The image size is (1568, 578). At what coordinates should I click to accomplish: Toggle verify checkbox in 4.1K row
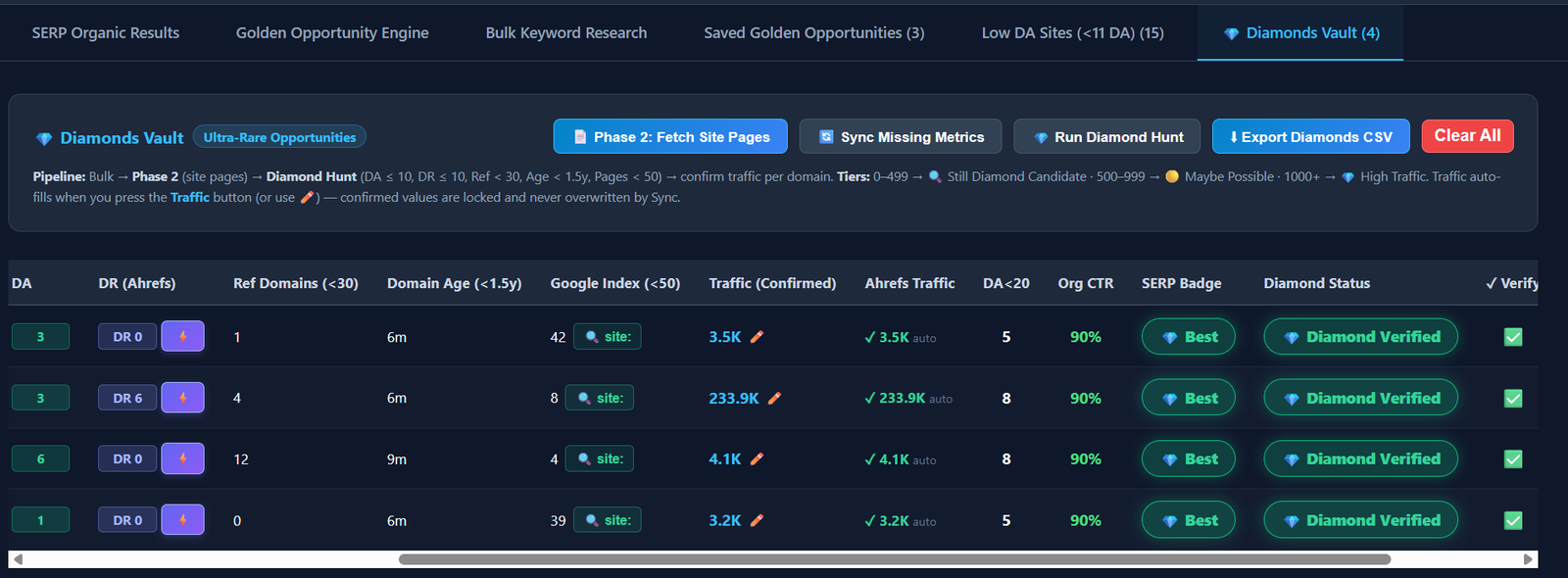[1513, 458]
